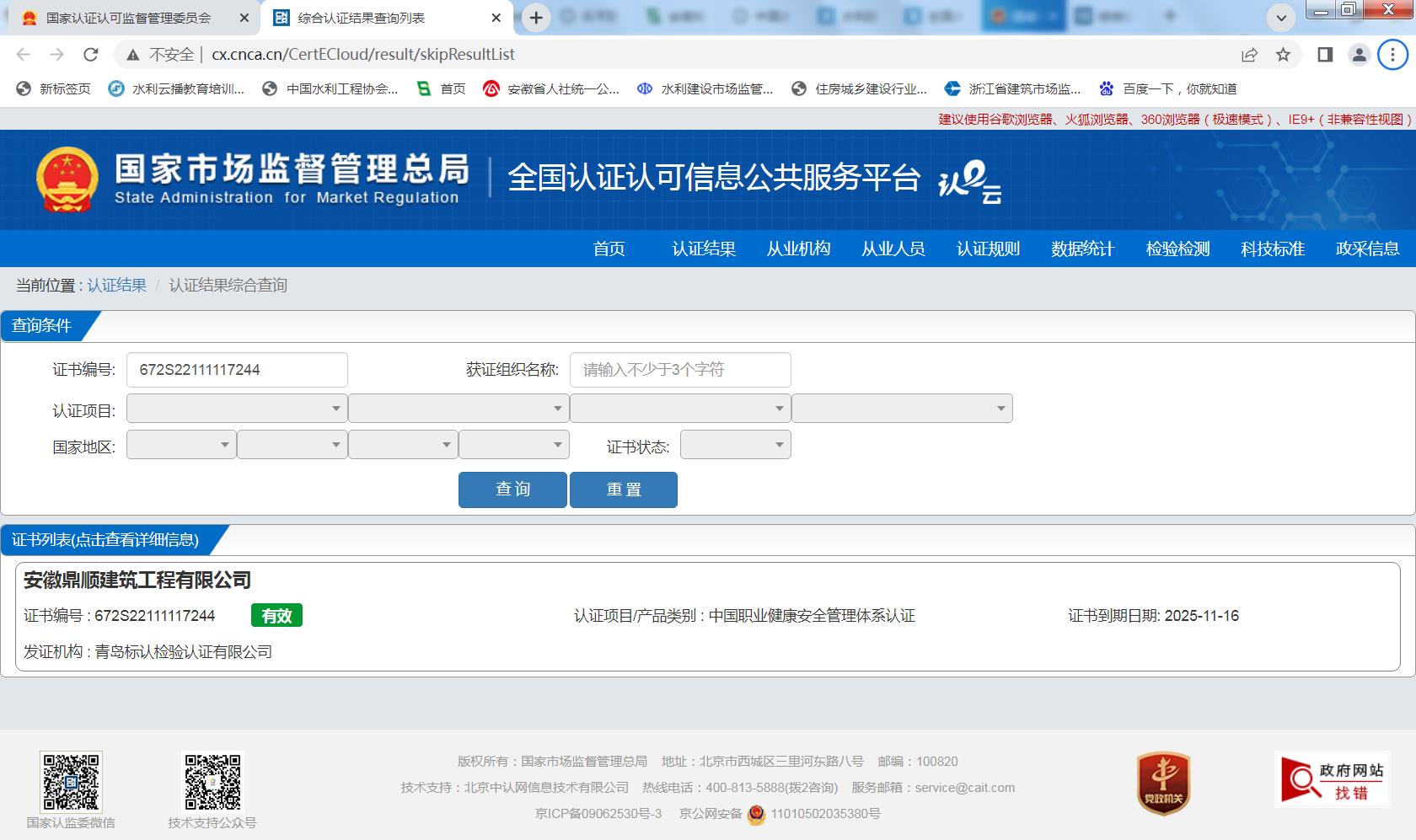Open the 百度一下，你就知道 bookmark
This screenshot has height=840, width=1416.
click(x=1168, y=88)
